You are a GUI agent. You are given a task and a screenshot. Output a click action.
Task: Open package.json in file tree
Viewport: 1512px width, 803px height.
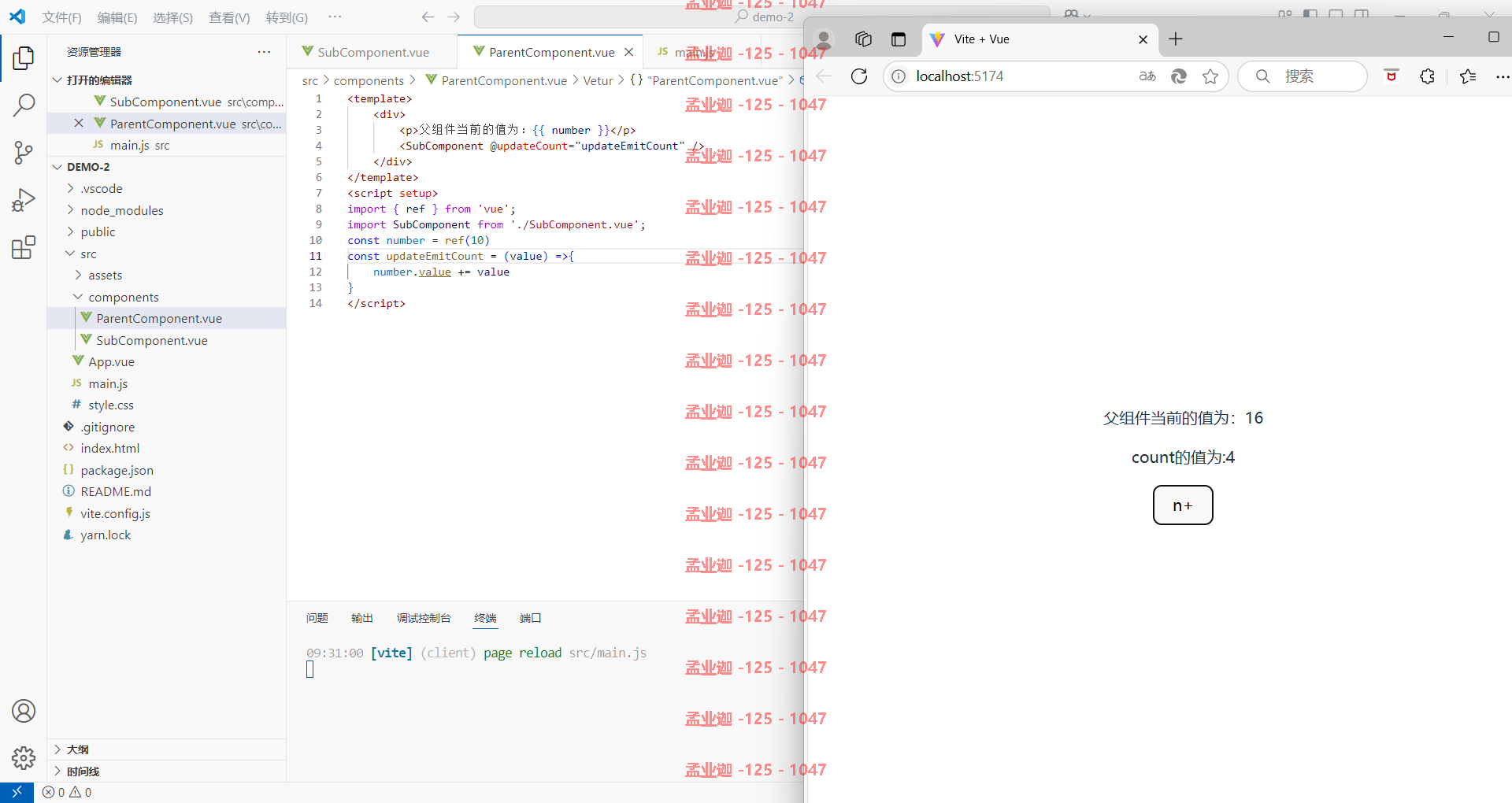tap(117, 470)
